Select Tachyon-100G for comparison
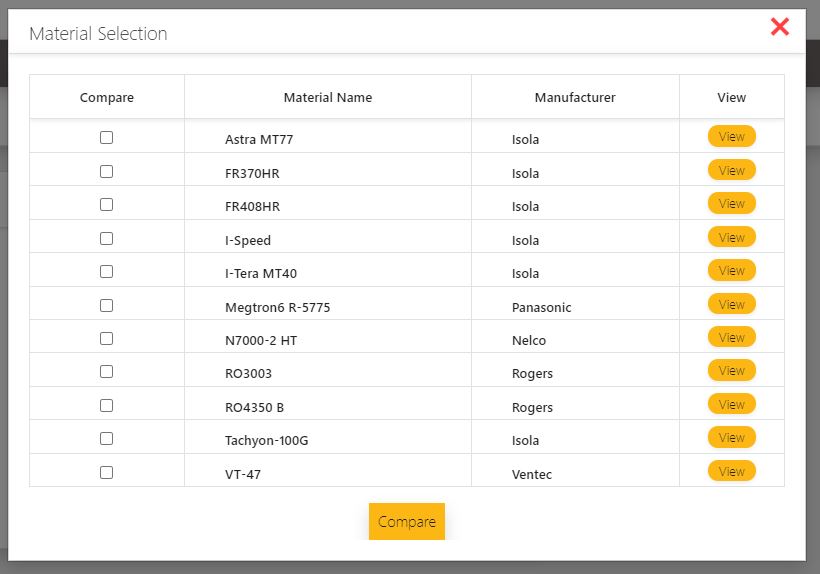This screenshot has width=820, height=574. [106, 438]
